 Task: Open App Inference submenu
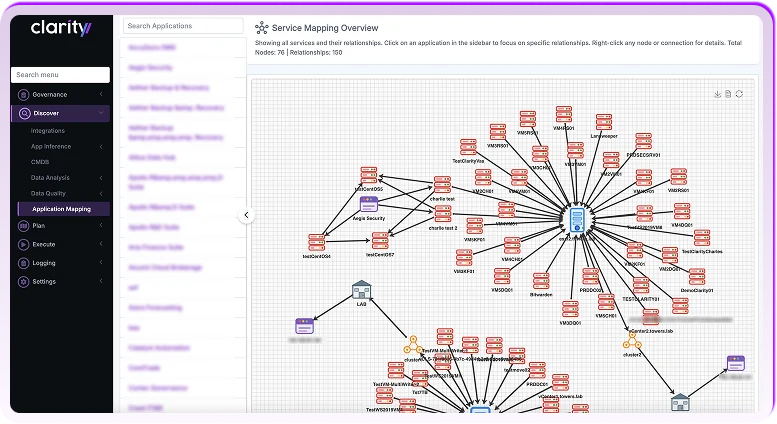[x=51, y=147]
